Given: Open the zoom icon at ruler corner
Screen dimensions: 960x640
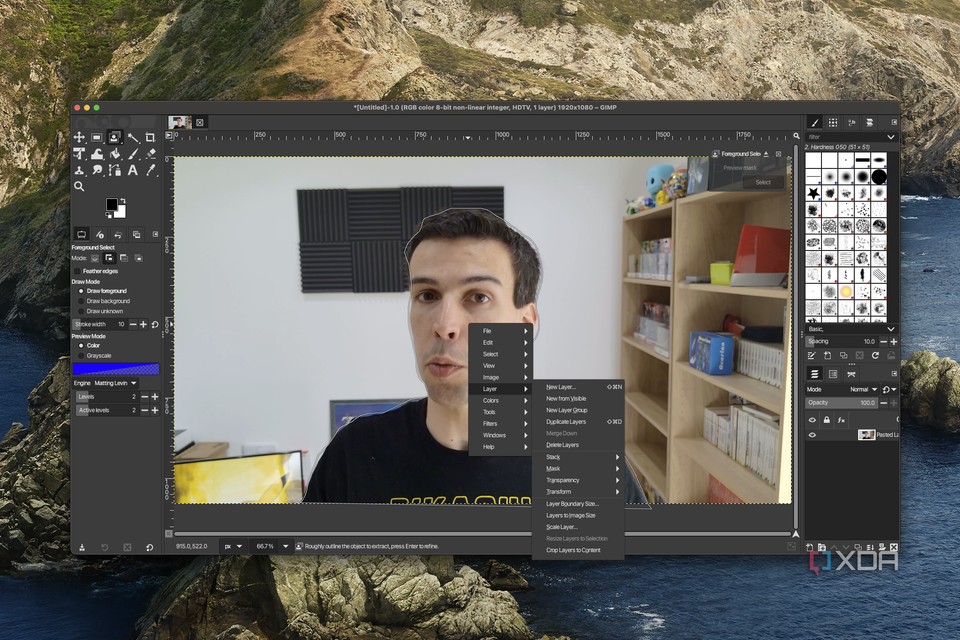Looking at the screenshot, I should point(796,136).
